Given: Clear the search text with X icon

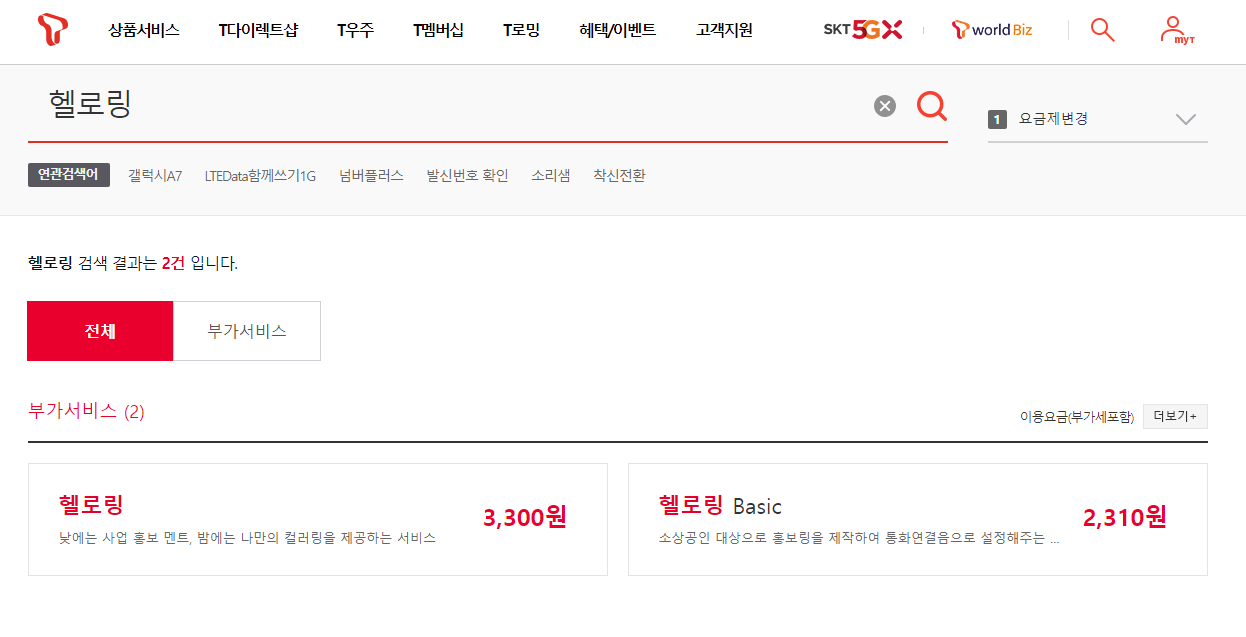Looking at the screenshot, I should click(x=885, y=106).
